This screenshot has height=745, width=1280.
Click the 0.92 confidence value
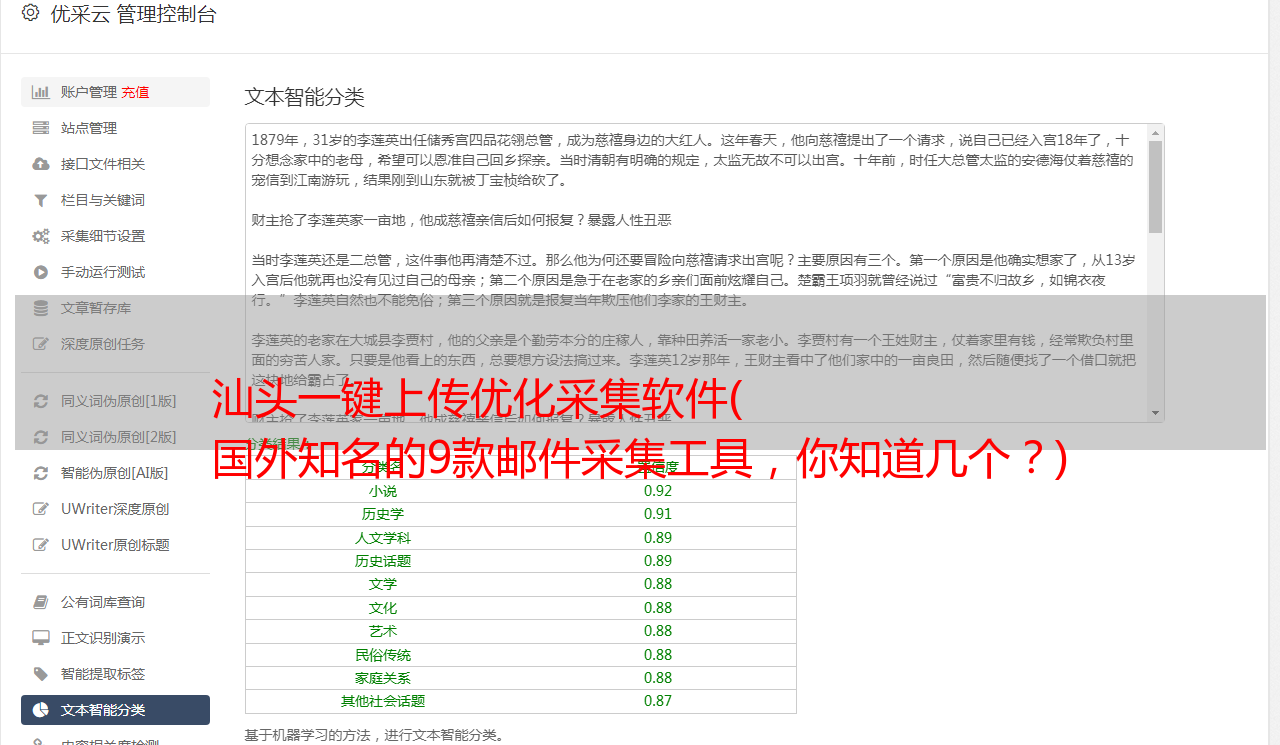click(658, 491)
